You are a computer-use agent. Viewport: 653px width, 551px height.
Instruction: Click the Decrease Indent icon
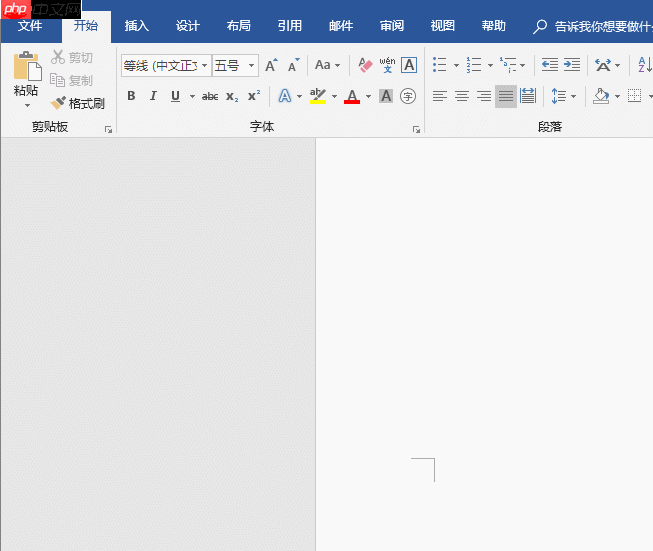tap(549, 65)
